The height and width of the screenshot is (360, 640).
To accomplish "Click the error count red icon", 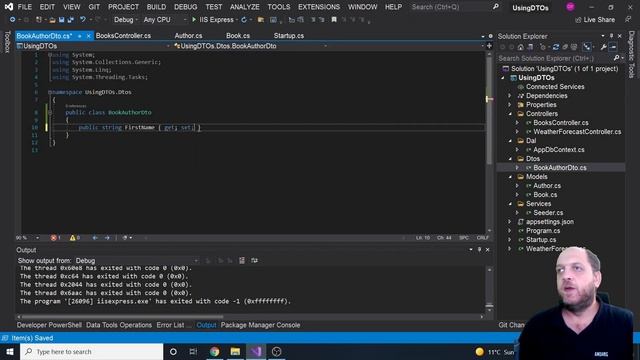I will pyautogui.click(x=53, y=238).
